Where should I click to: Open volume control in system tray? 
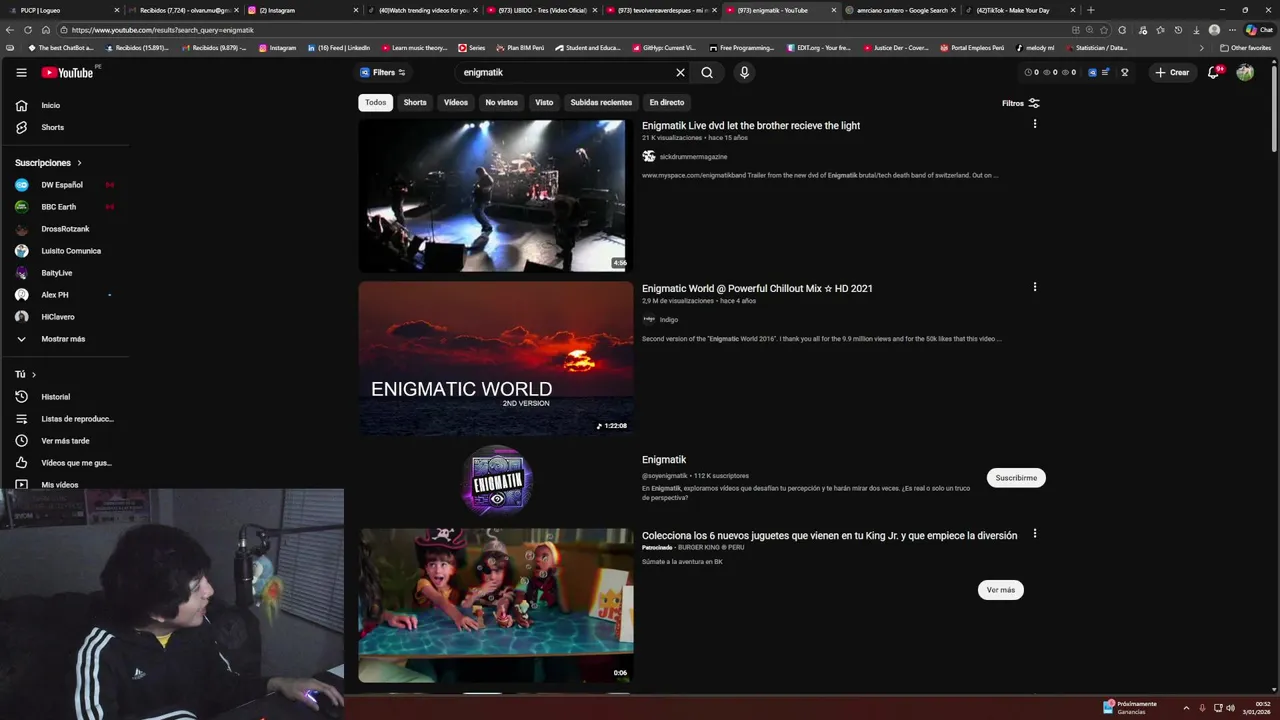pyautogui.click(x=1230, y=708)
